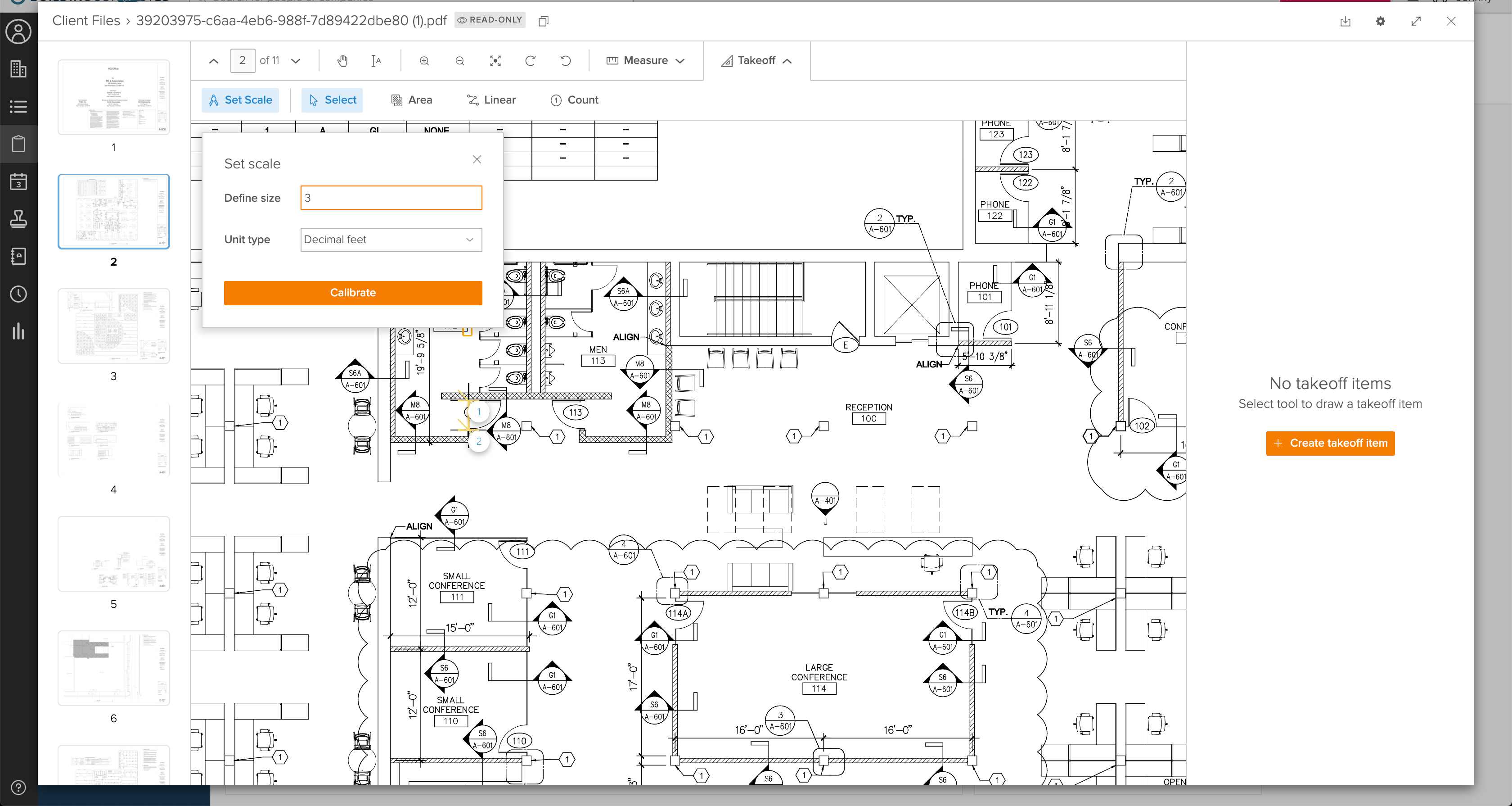Expand the Measure dropdown menu
Image resolution: width=1512 pixels, height=806 pixels.
coord(645,60)
